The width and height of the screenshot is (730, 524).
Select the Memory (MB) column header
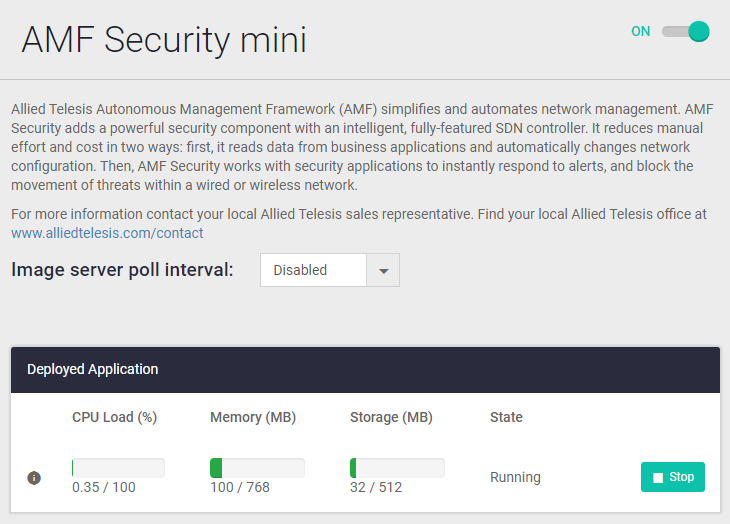[x=253, y=417]
